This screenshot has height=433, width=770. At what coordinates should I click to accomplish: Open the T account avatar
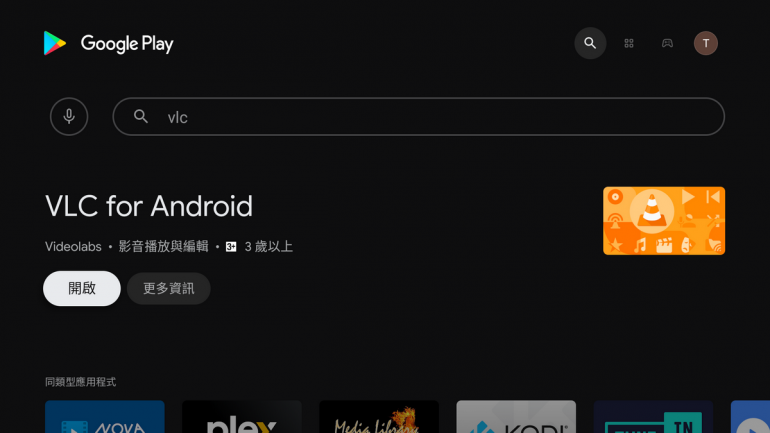click(706, 43)
